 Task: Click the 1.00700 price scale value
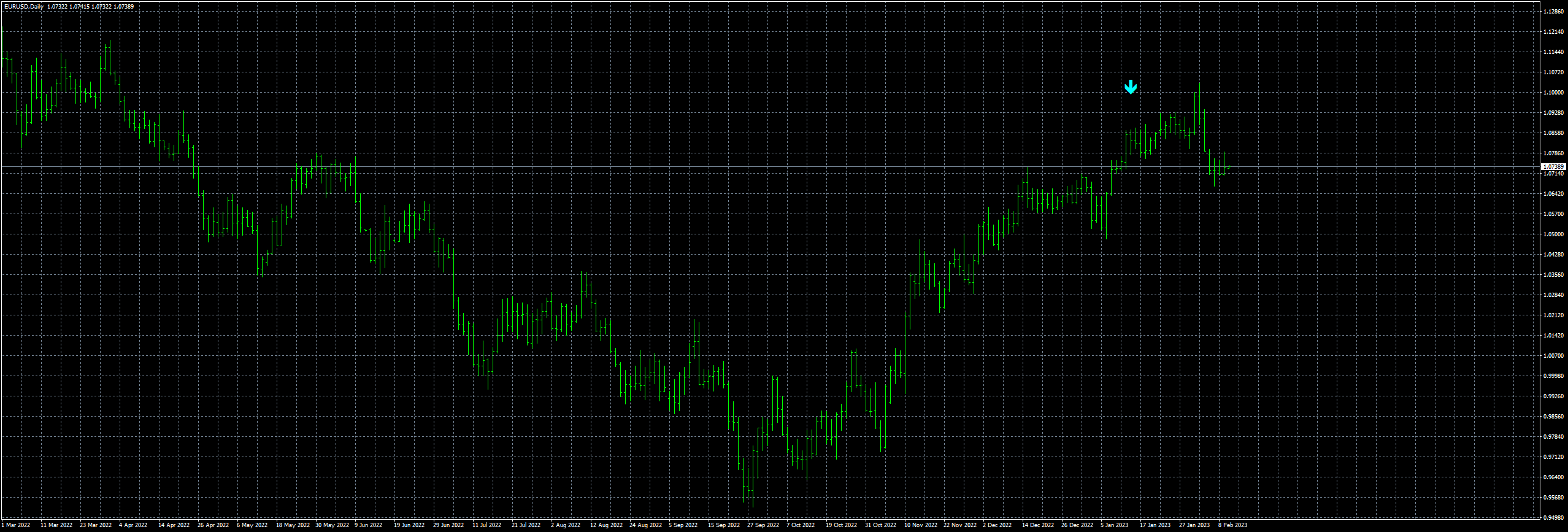pos(1553,356)
